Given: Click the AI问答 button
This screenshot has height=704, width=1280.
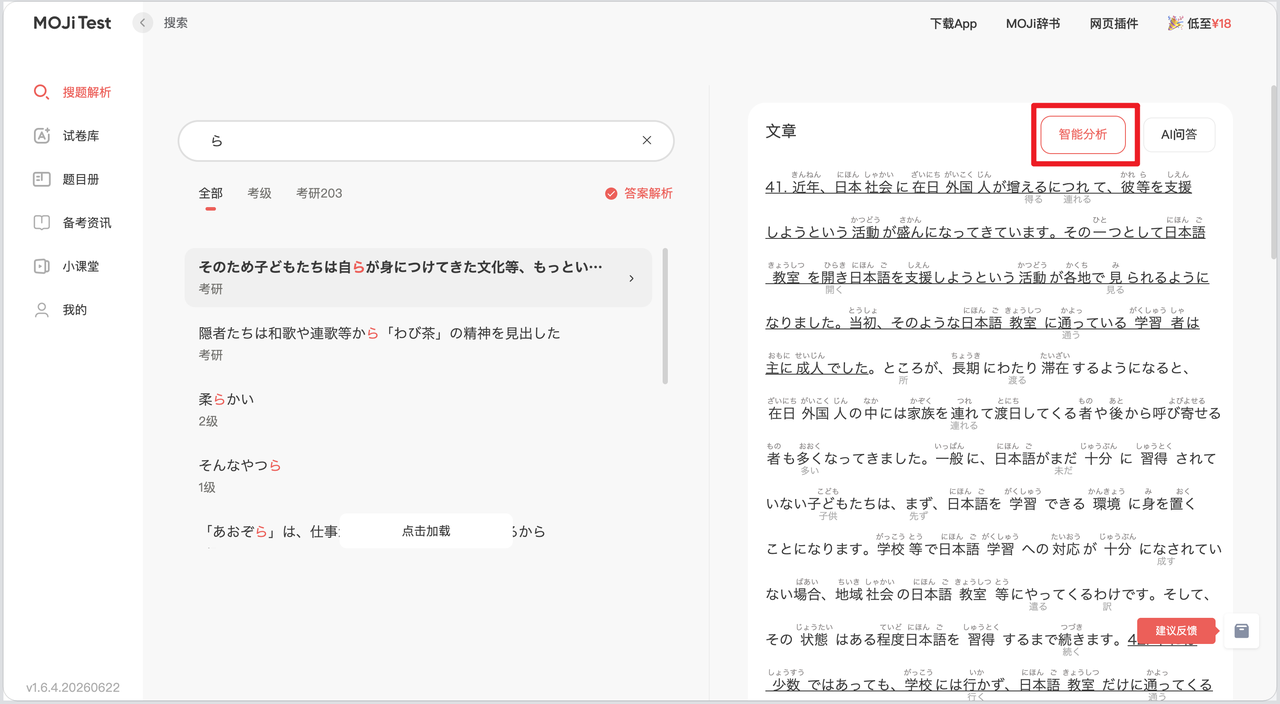Looking at the screenshot, I should coord(1179,134).
